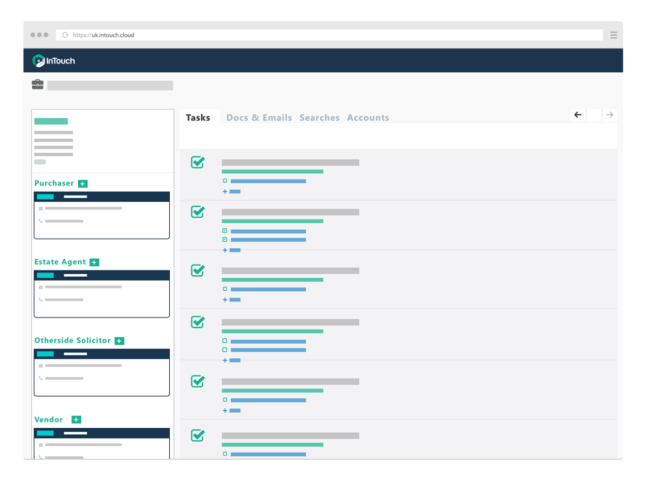Click the Purchaser section heading
647x480 pixels.
(54, 183)
